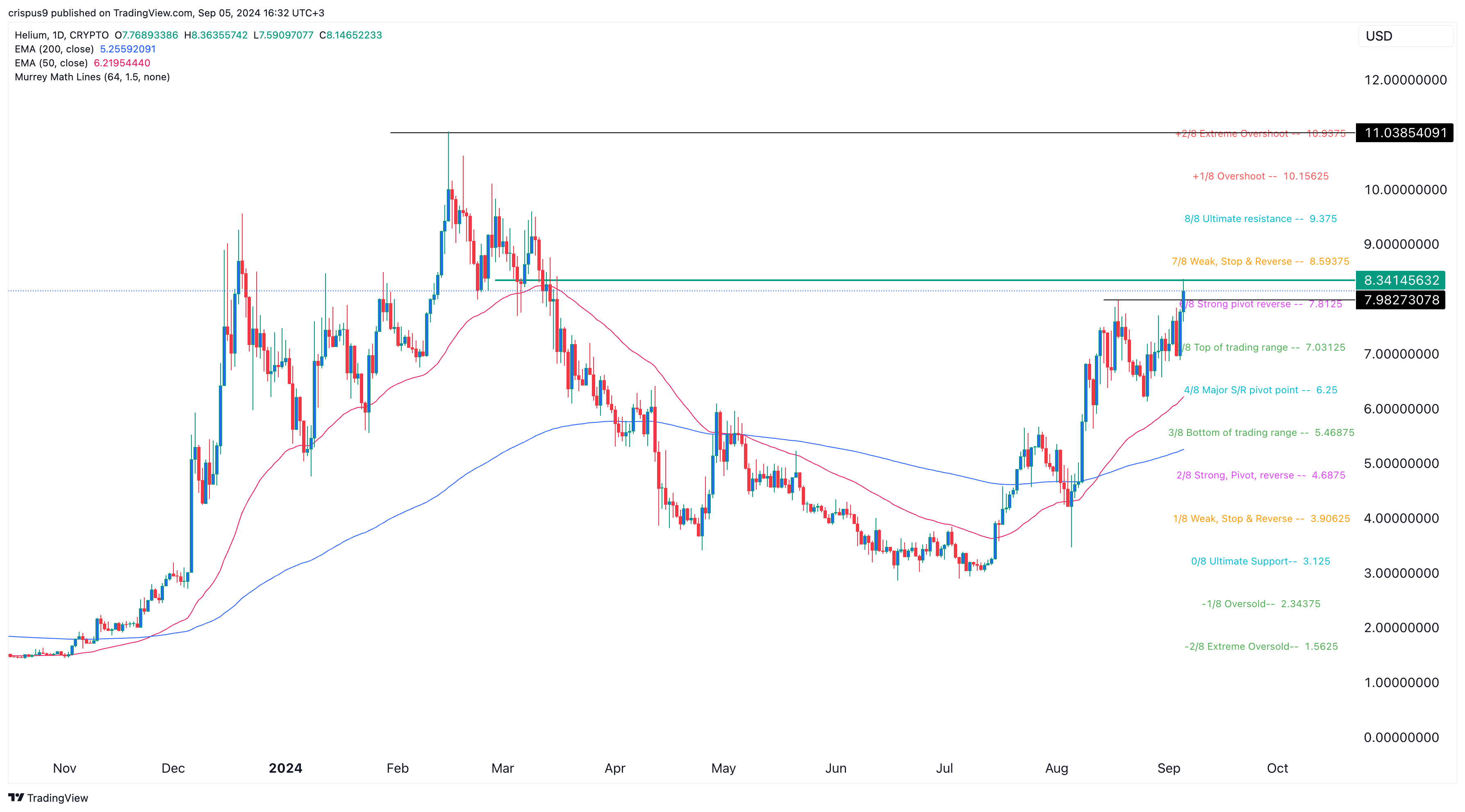
Task: Click the low price L7.59097077
Action: click(283, 35)
